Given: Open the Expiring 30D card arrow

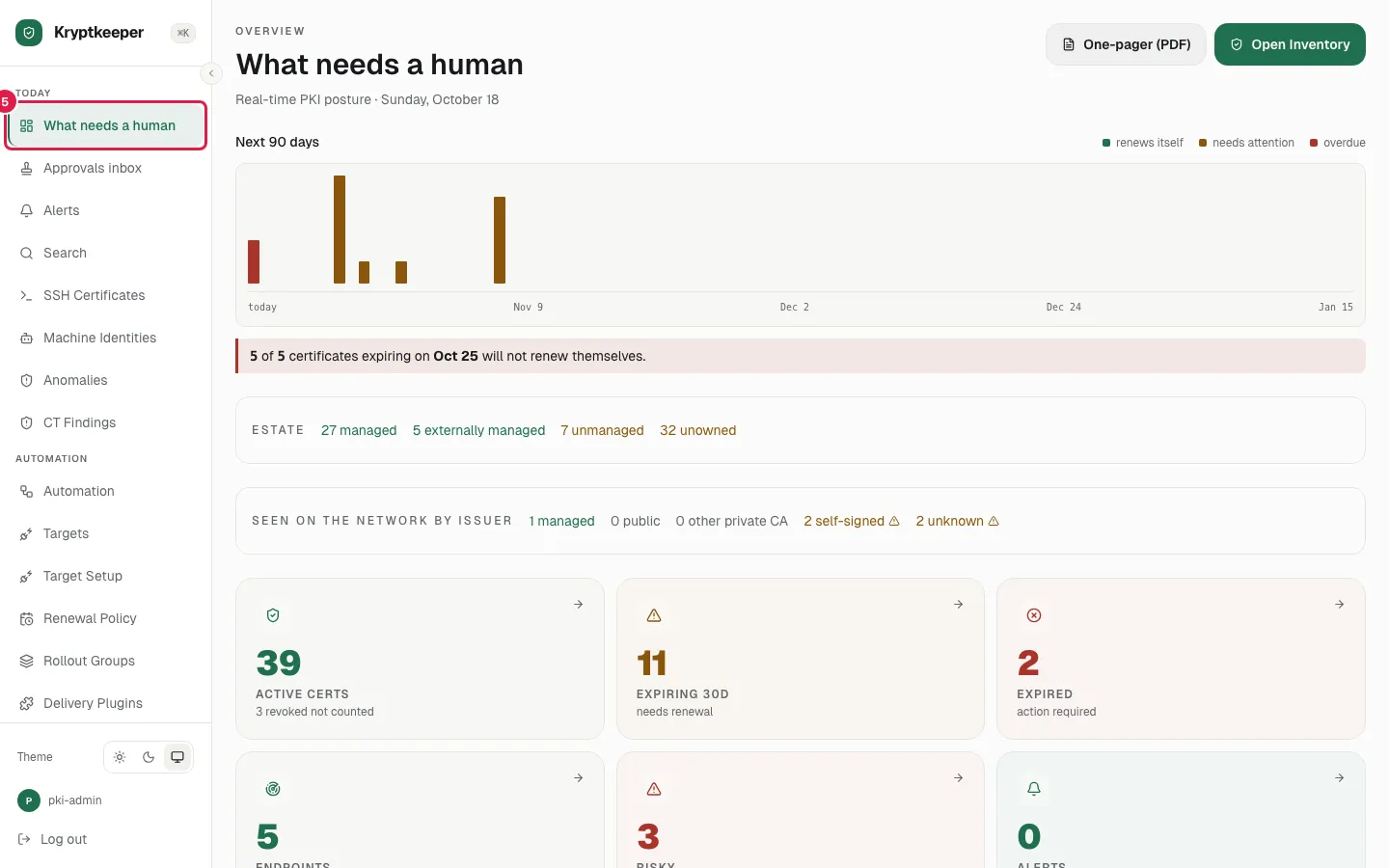Looking at the screenshot, I should [x=959, y=605].
